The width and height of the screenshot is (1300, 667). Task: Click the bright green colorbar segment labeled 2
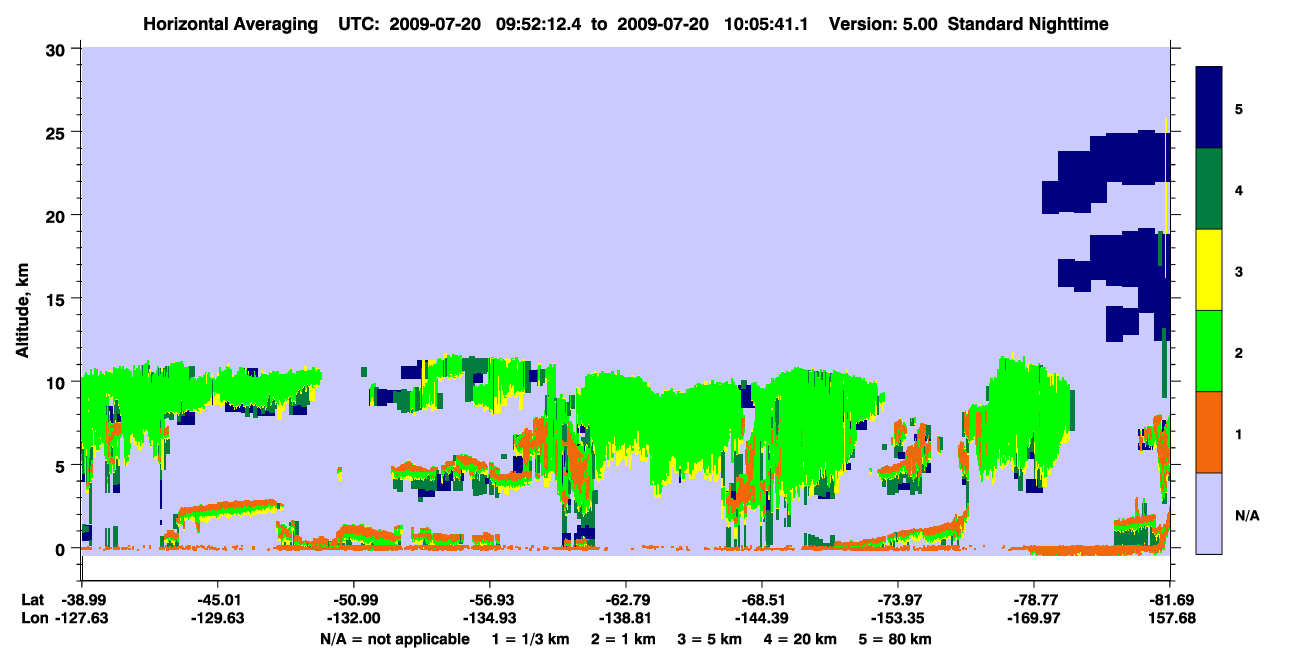coord(1209,351)
